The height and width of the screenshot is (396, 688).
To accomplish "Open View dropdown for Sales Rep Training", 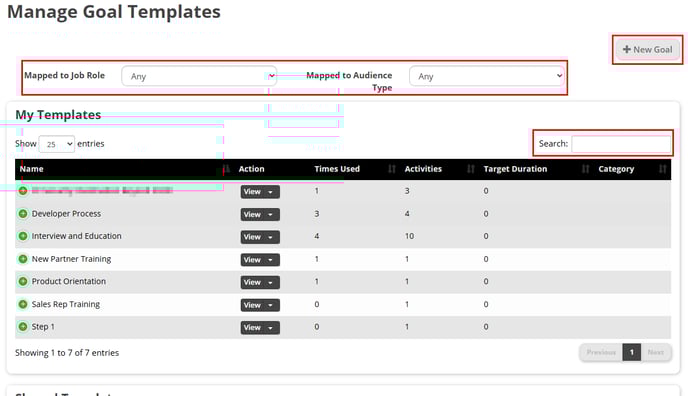I will click(260, 305).
